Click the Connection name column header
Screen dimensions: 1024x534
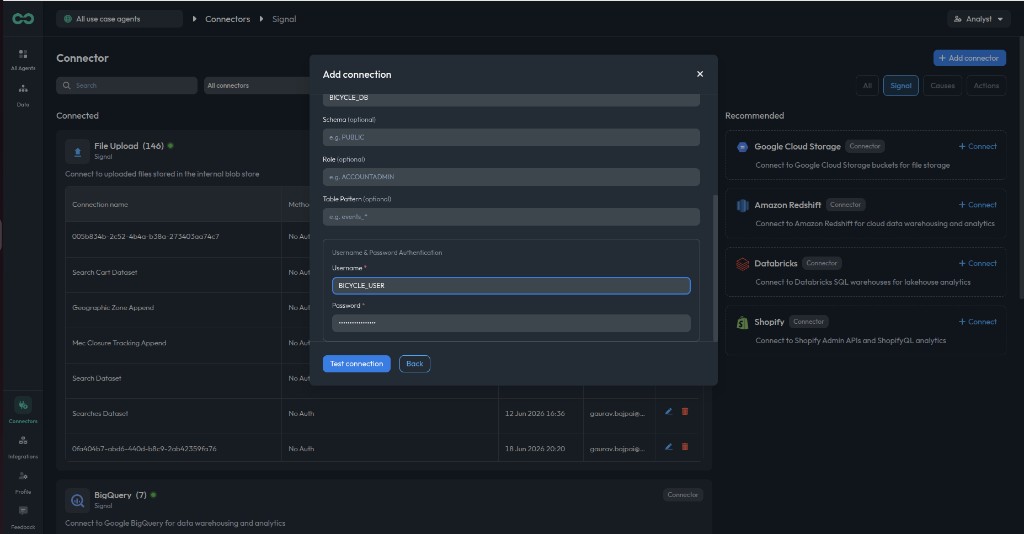(x=100, y=204)
